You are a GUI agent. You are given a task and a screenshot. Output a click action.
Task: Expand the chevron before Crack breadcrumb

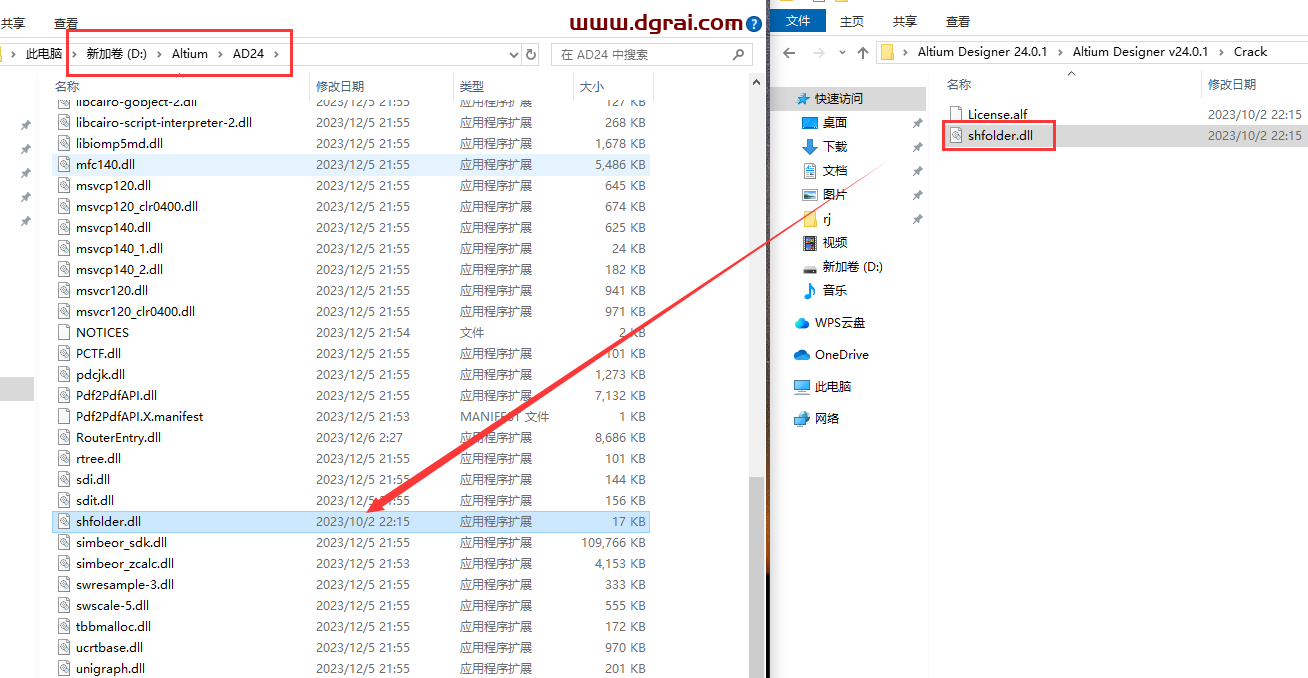tap(1221, 52)
